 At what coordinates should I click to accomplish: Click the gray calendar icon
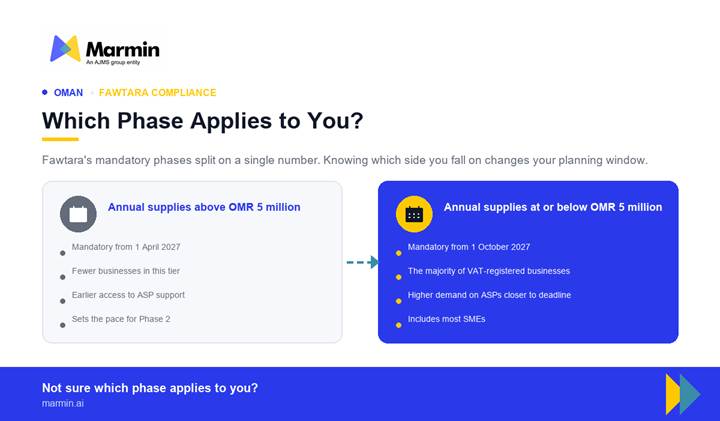click(x=78, y=214)
